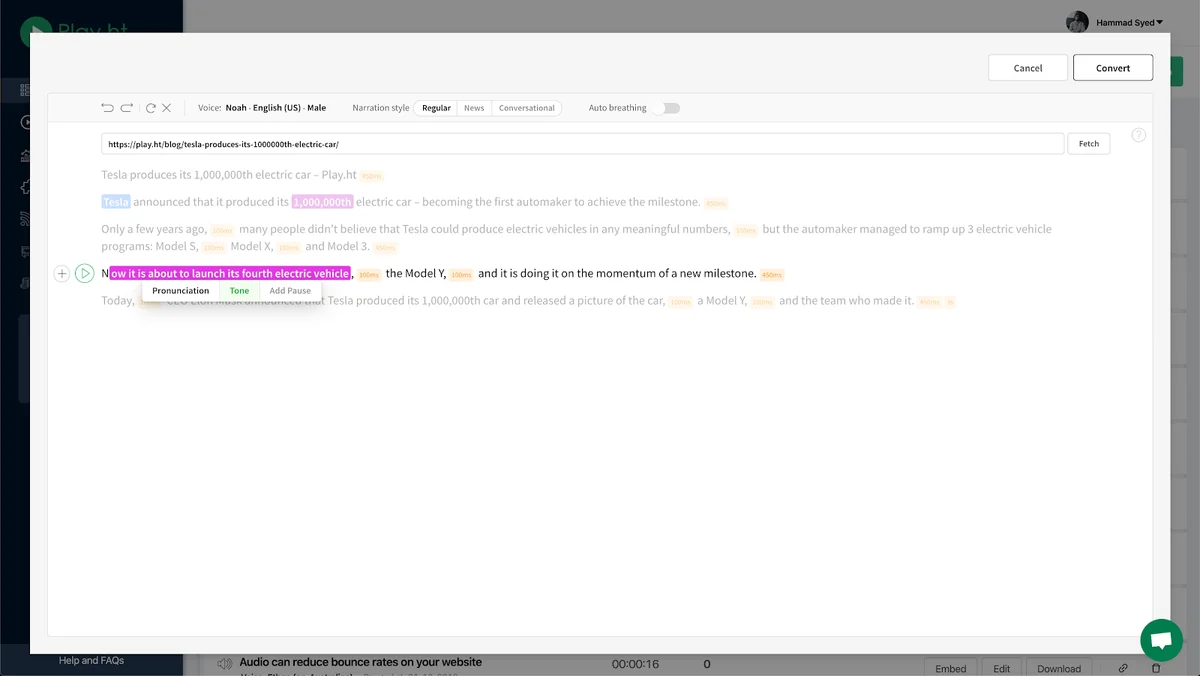Image resolution: width=1200 pixels, height=676 pixels.
Task: Click 100ms pause tag after 'picture of the car,'
Action: click(681, 301)
